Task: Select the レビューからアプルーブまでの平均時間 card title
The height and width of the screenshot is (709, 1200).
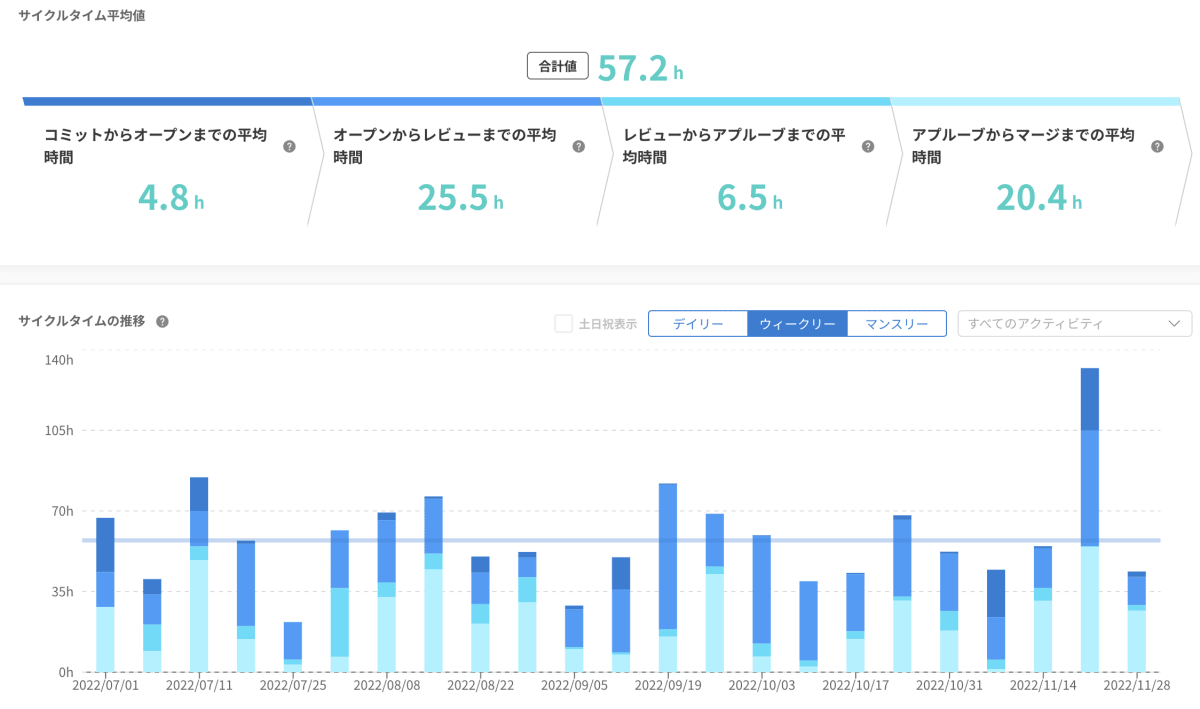Action: (x=734, y=146)
